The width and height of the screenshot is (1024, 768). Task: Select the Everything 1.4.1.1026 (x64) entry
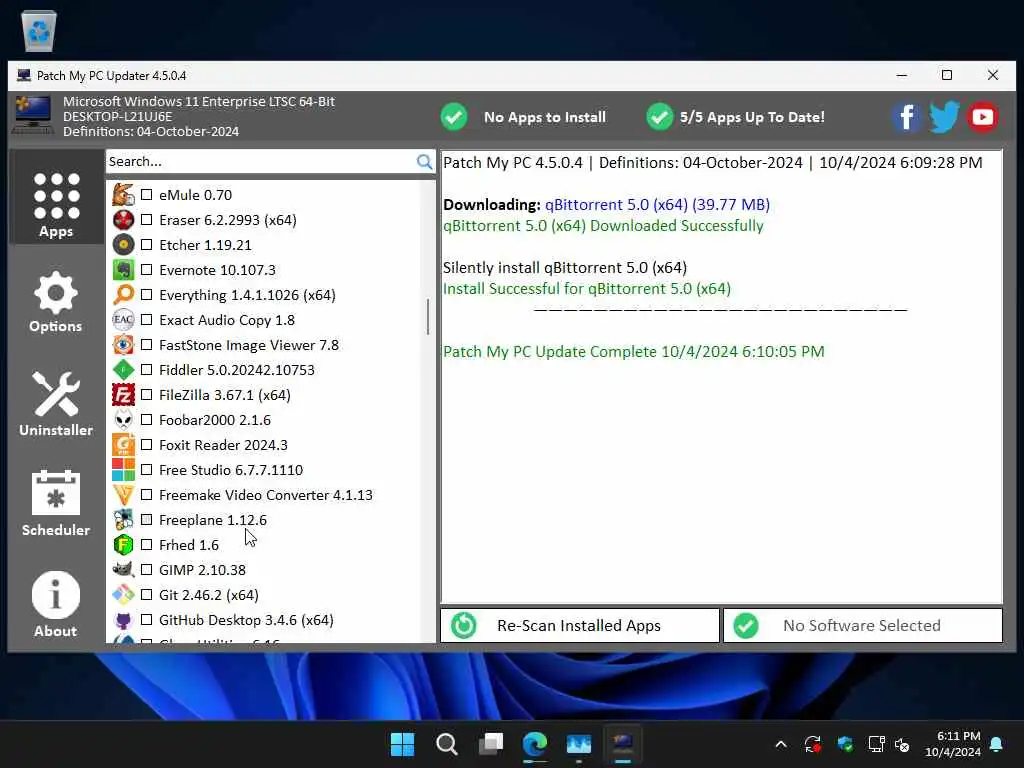point(248,295)
